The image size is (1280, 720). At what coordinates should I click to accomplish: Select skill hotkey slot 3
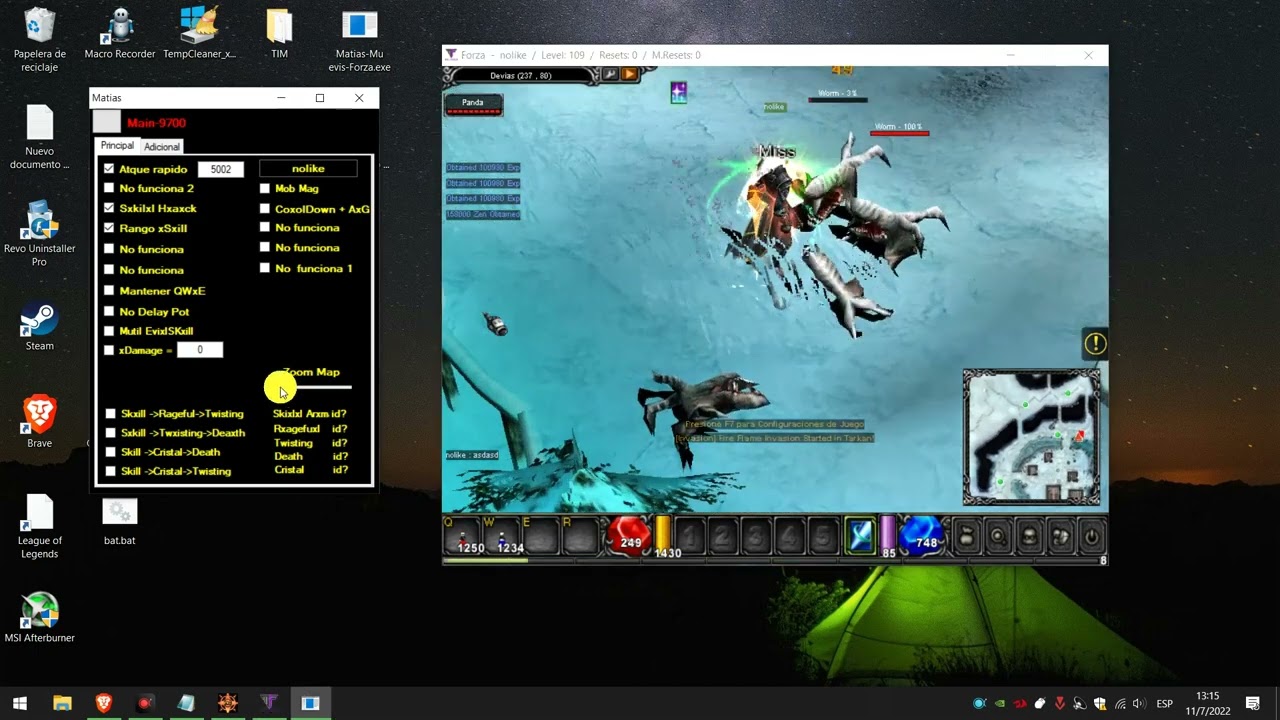[756, 538]
